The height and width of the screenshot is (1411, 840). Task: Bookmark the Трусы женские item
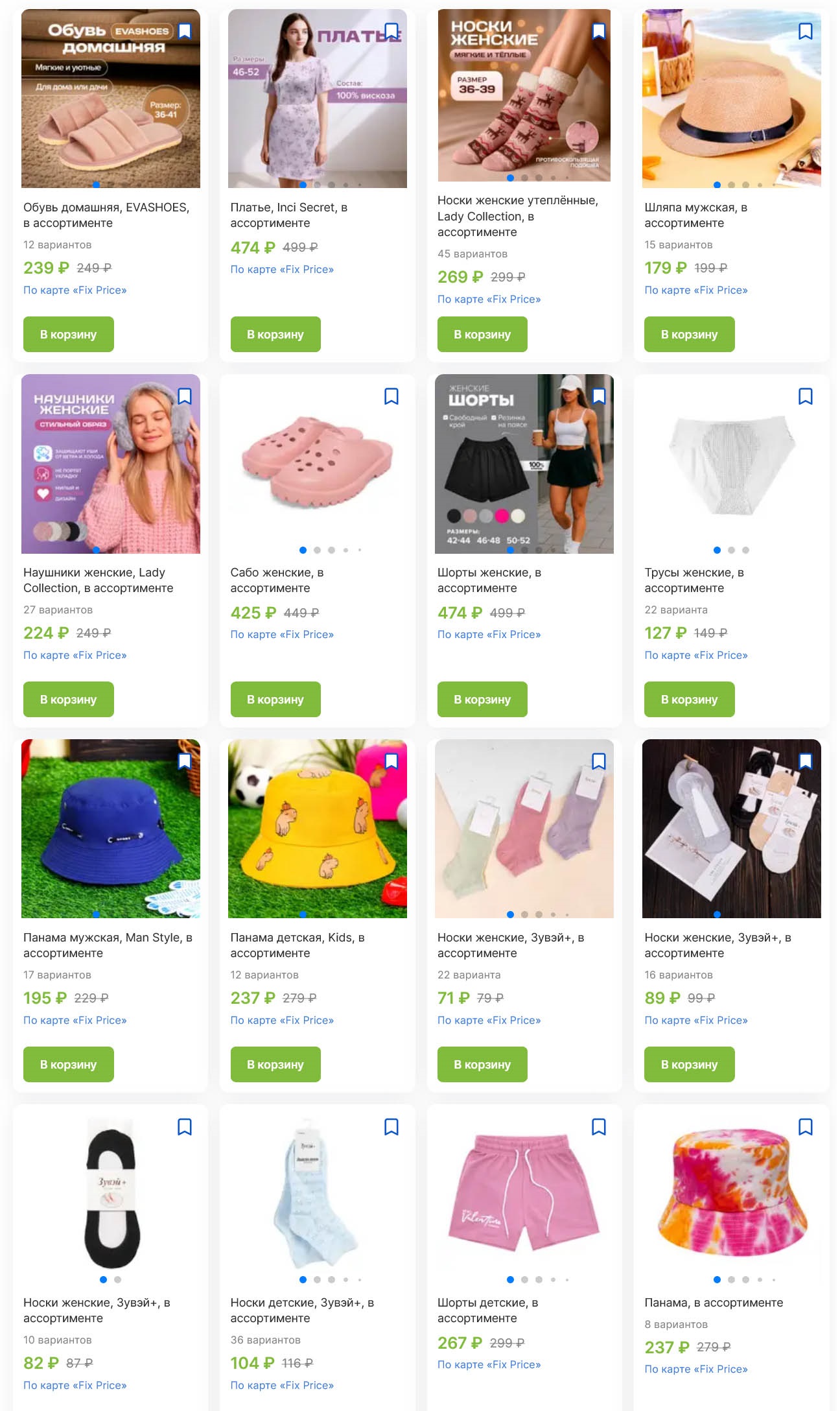pyautogui.click(x=806, y=396)
